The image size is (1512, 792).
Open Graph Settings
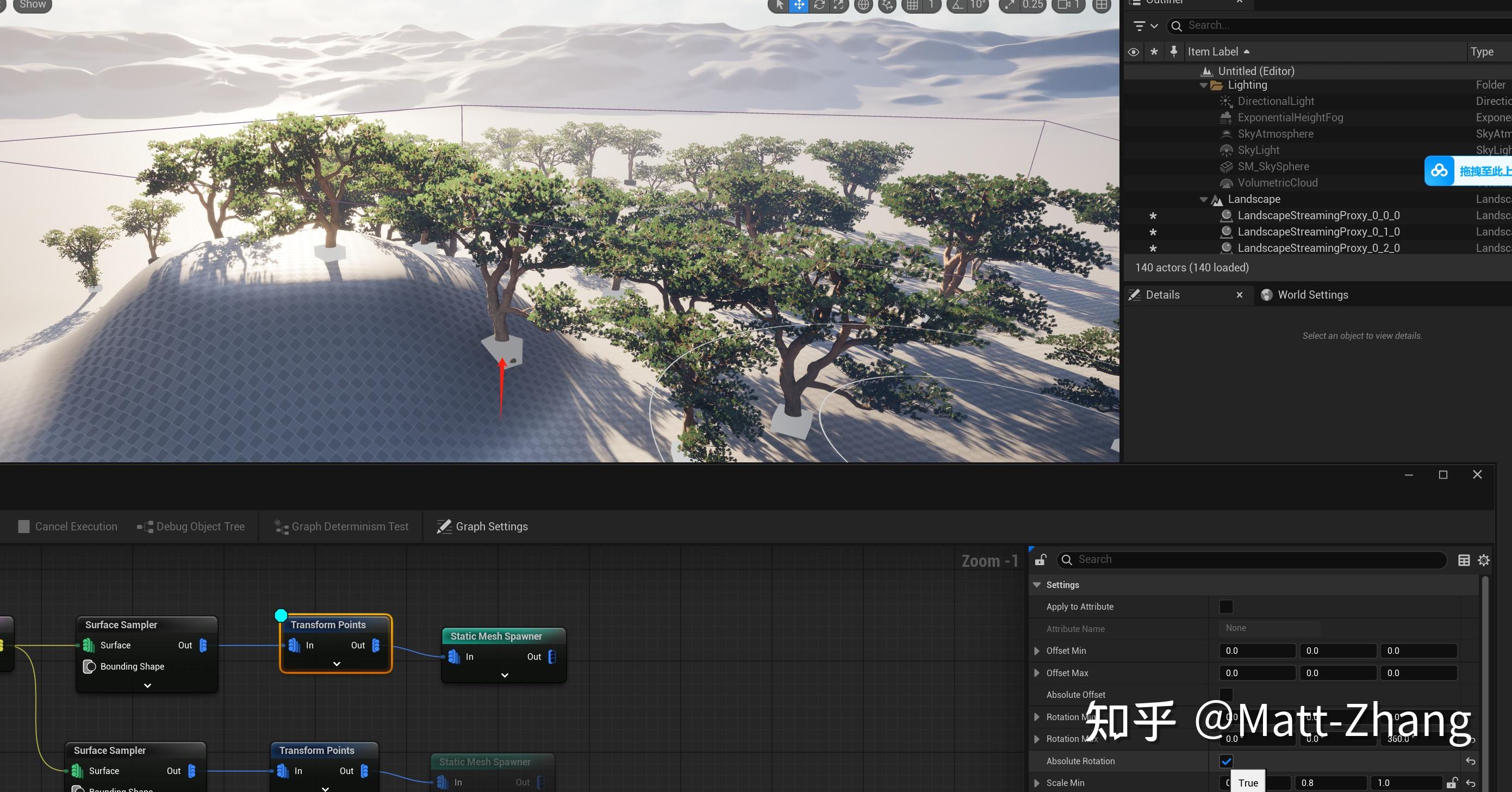482,527
